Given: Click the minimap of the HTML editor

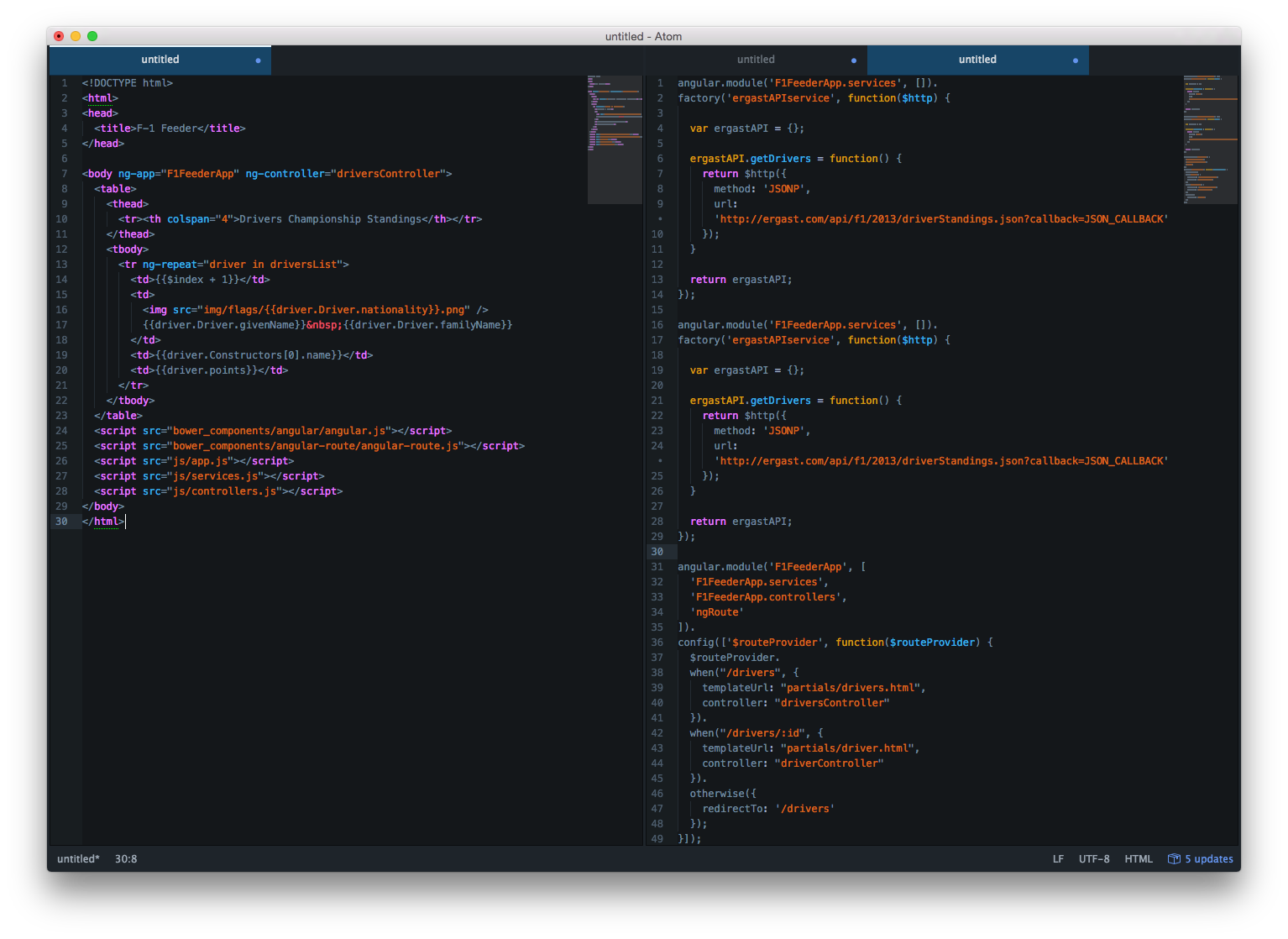Looking at the screenshot, I should point(615,139).
